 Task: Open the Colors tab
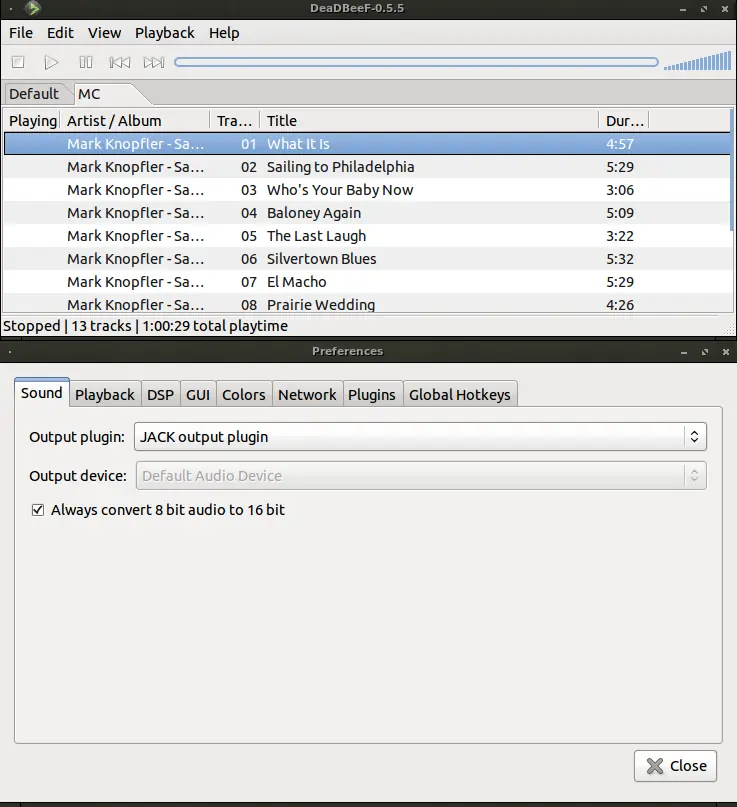tap(244, 395)
